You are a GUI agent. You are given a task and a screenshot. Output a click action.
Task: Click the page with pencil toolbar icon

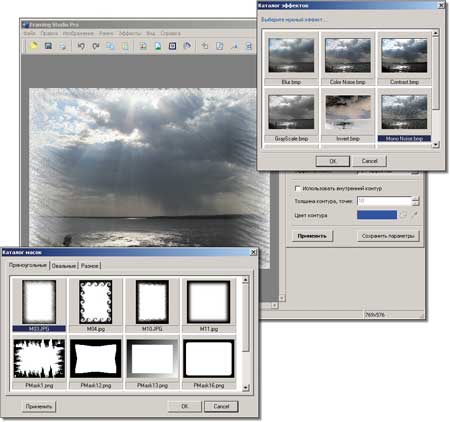pyautogui.click(x=219, y=46)
